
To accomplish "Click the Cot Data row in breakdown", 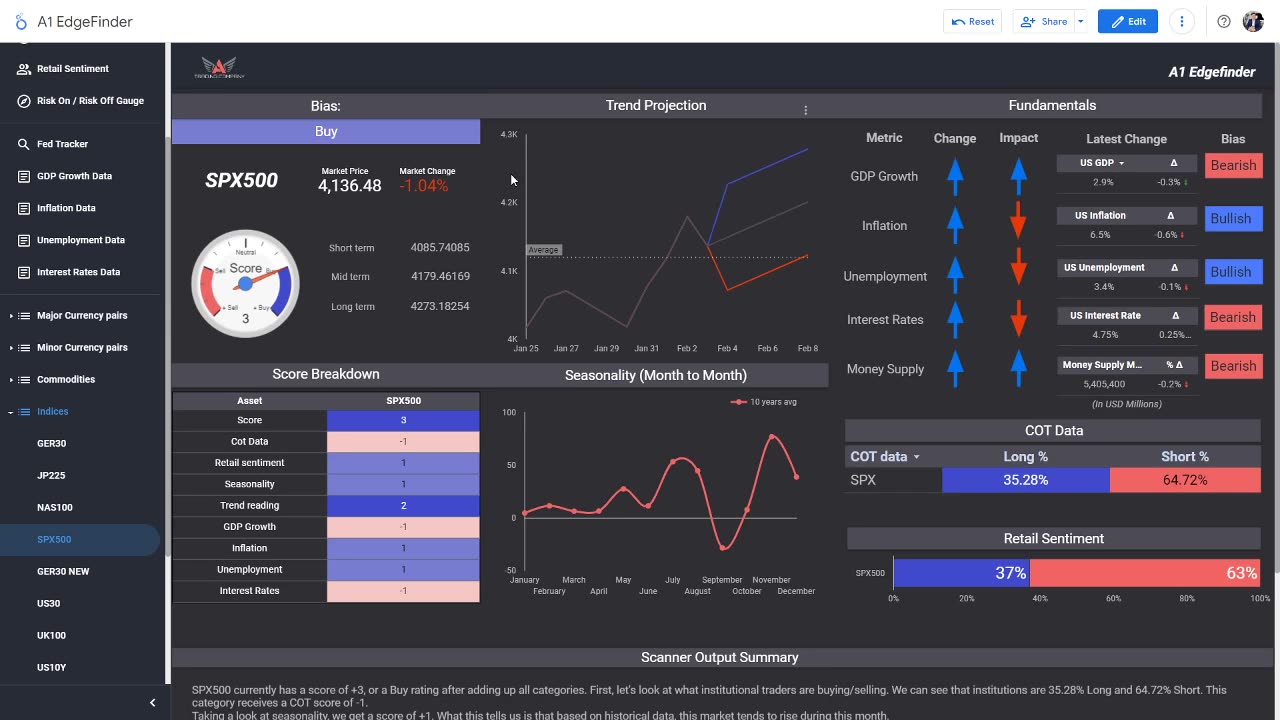I will 326,441.
